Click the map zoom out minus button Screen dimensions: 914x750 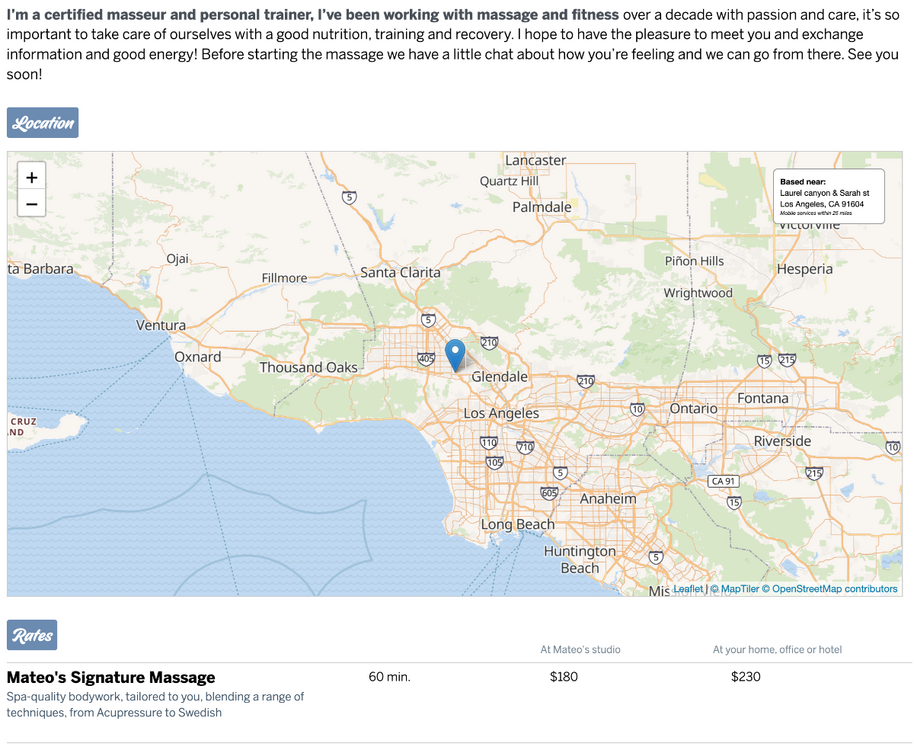[x=32, y=204]
